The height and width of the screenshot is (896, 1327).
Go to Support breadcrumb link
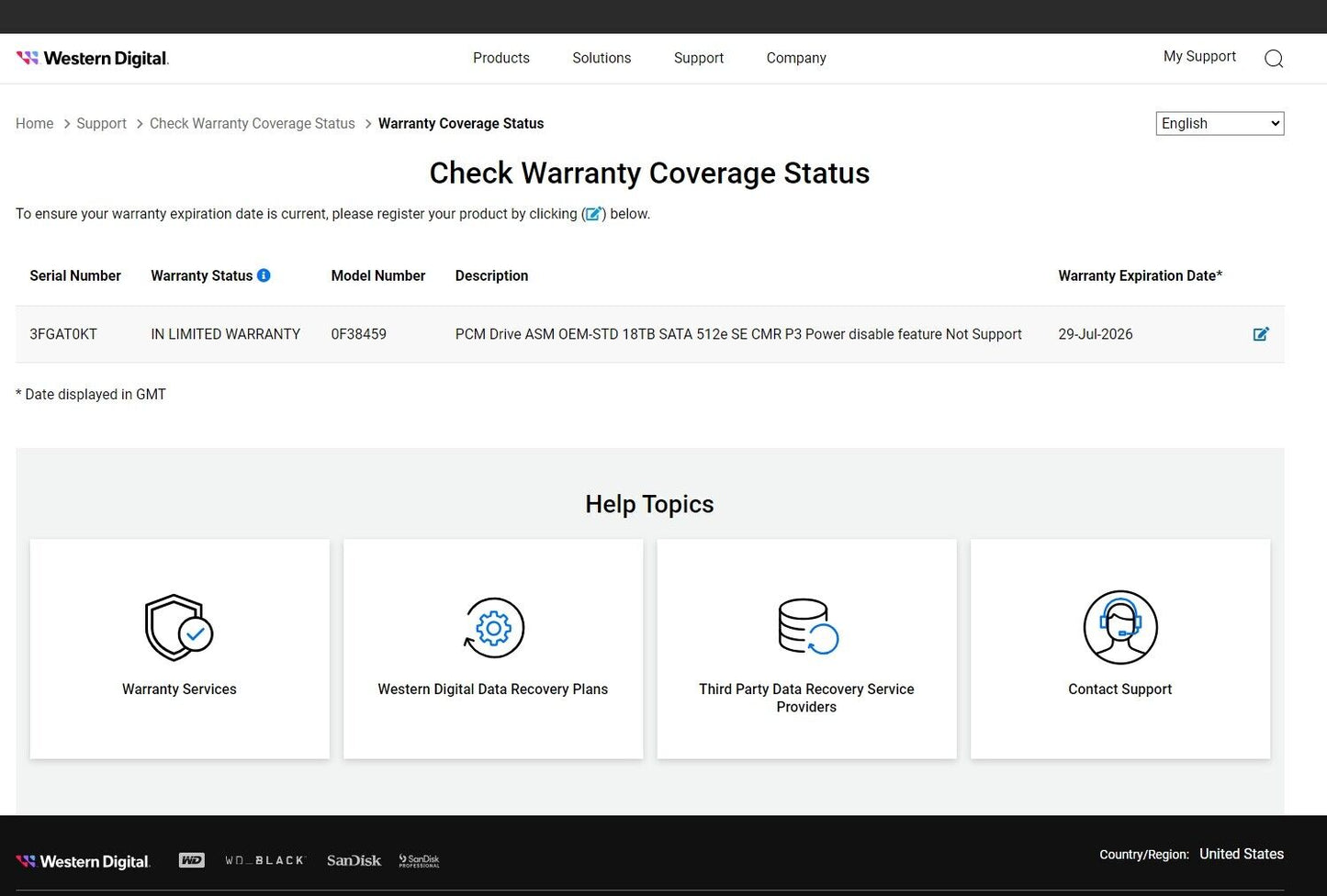coord(101,123)
